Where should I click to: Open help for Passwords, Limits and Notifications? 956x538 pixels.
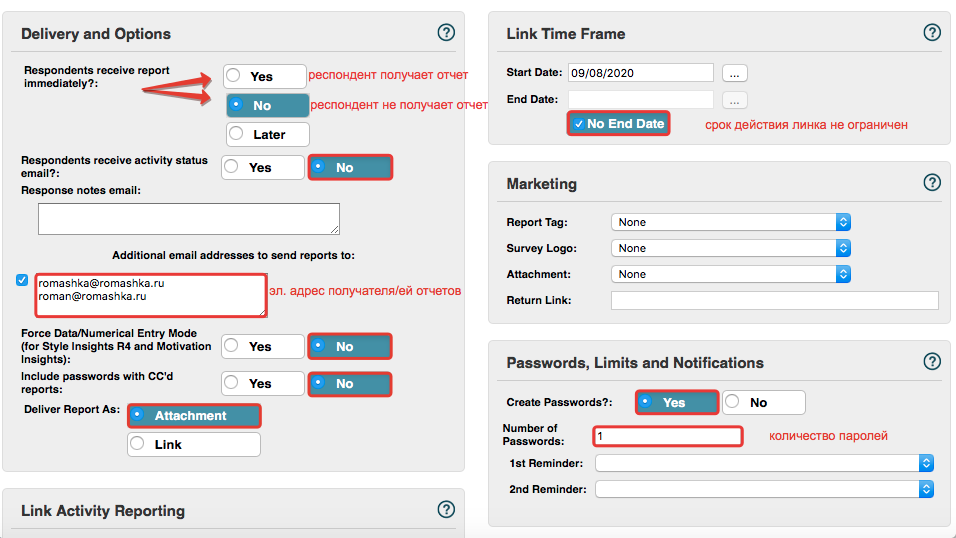click(932, 361)
